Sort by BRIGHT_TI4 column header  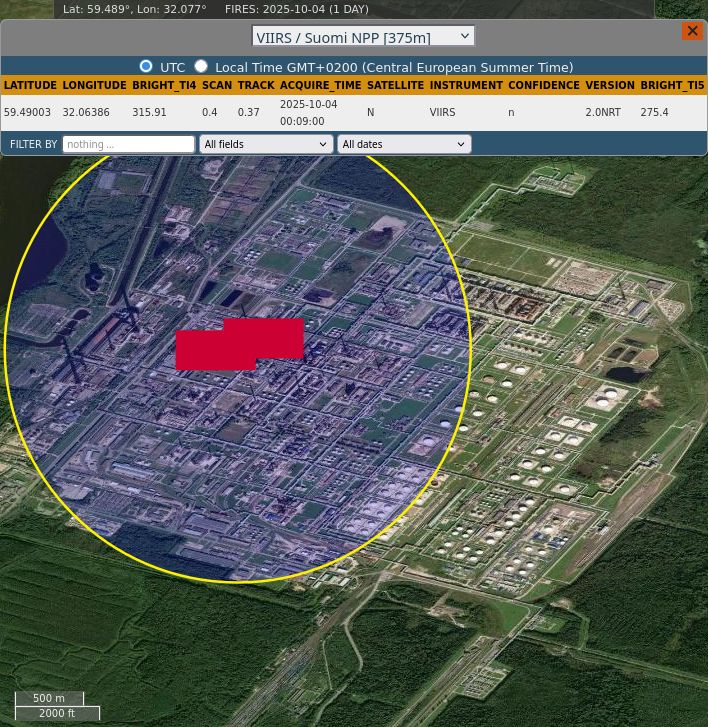tap(164, 85)
